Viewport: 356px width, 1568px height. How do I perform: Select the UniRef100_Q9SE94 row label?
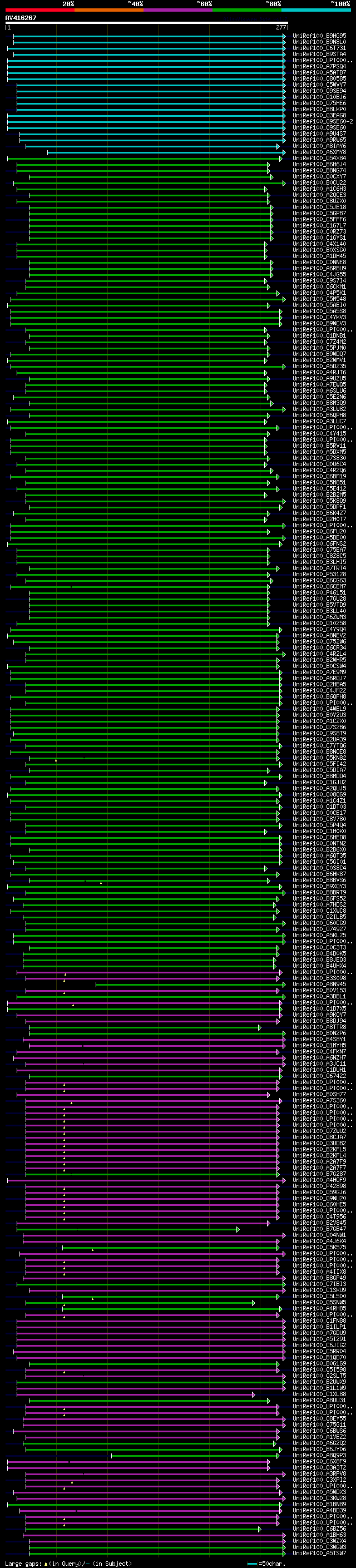point(319,91)
